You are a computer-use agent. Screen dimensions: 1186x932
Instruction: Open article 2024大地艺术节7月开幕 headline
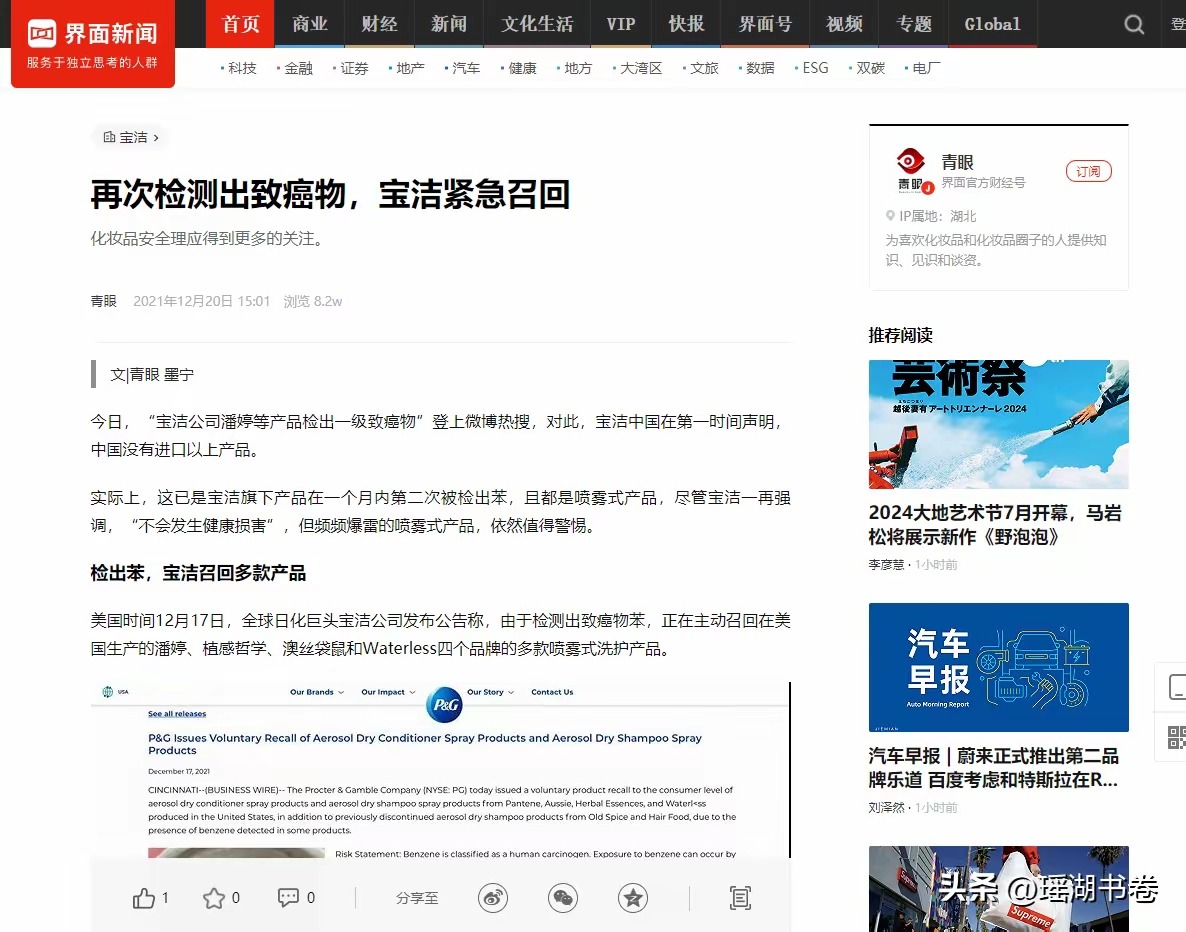pos(995,524)
